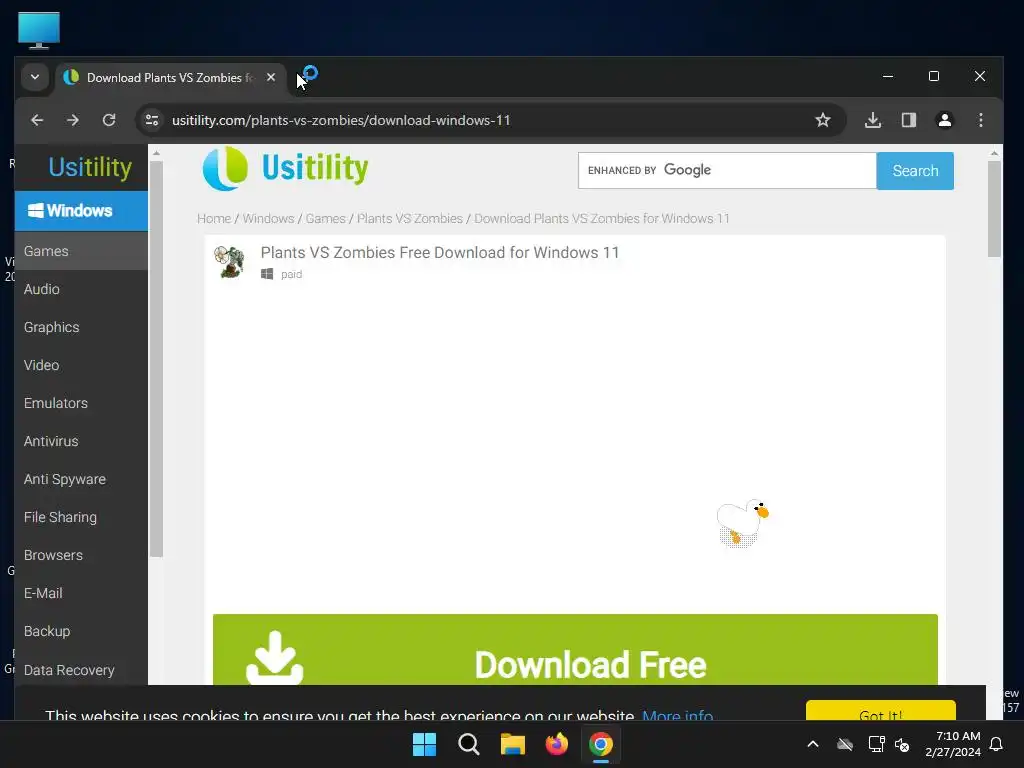
Task: Go back to the previous page
Action: click(x=37, y=120)
